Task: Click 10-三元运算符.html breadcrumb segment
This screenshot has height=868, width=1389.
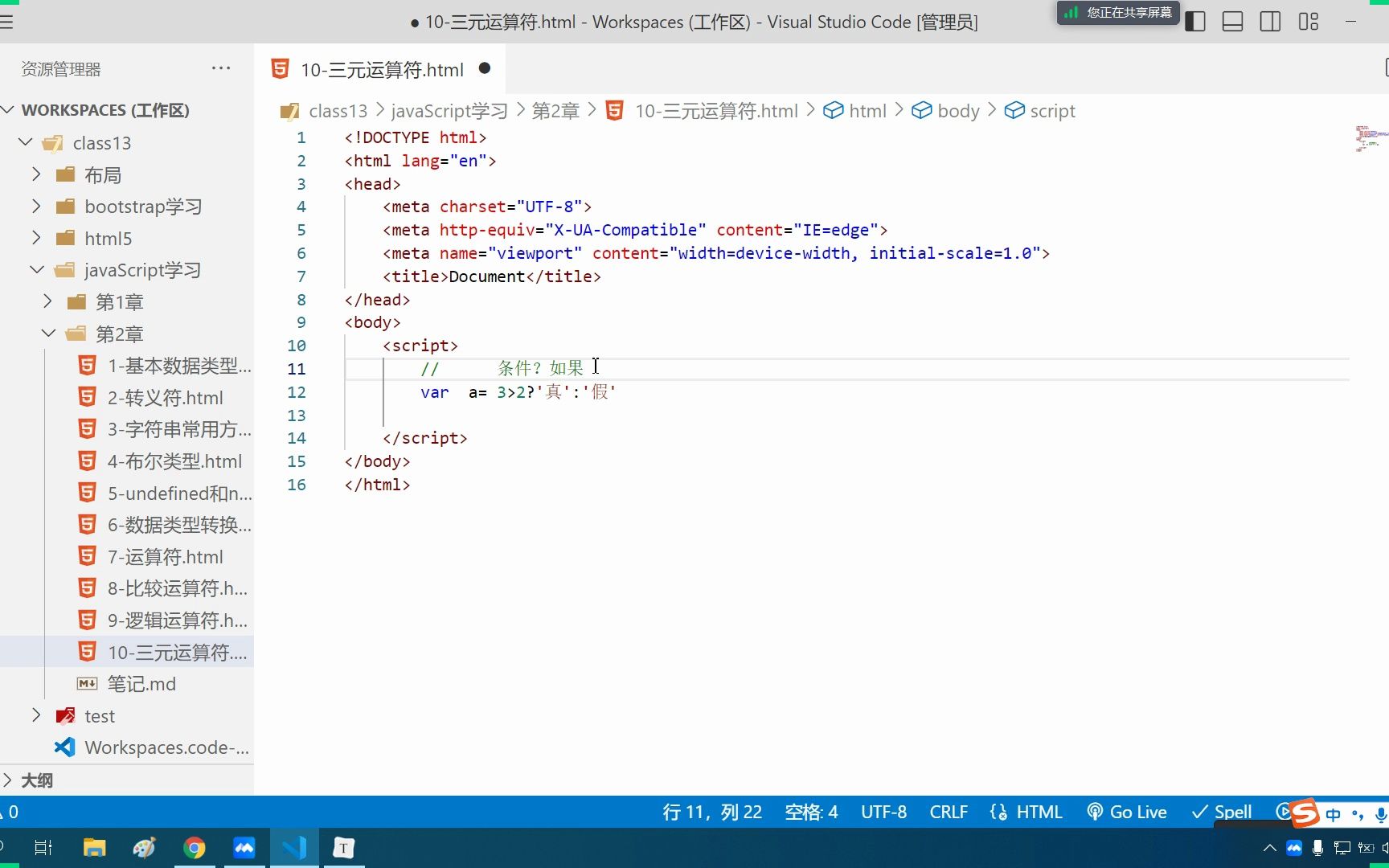Action: (x=716, y=111)
